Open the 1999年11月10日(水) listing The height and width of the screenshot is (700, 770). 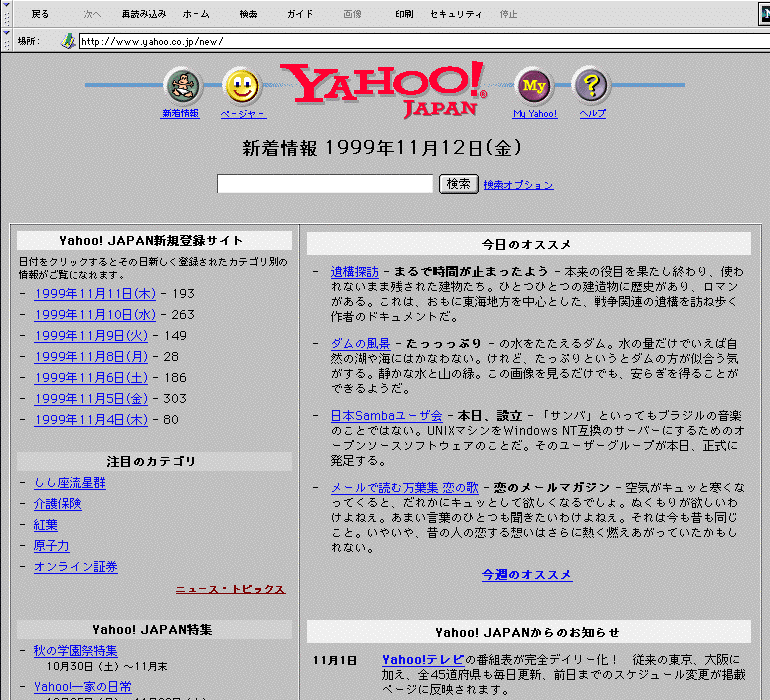click(95, 314)
